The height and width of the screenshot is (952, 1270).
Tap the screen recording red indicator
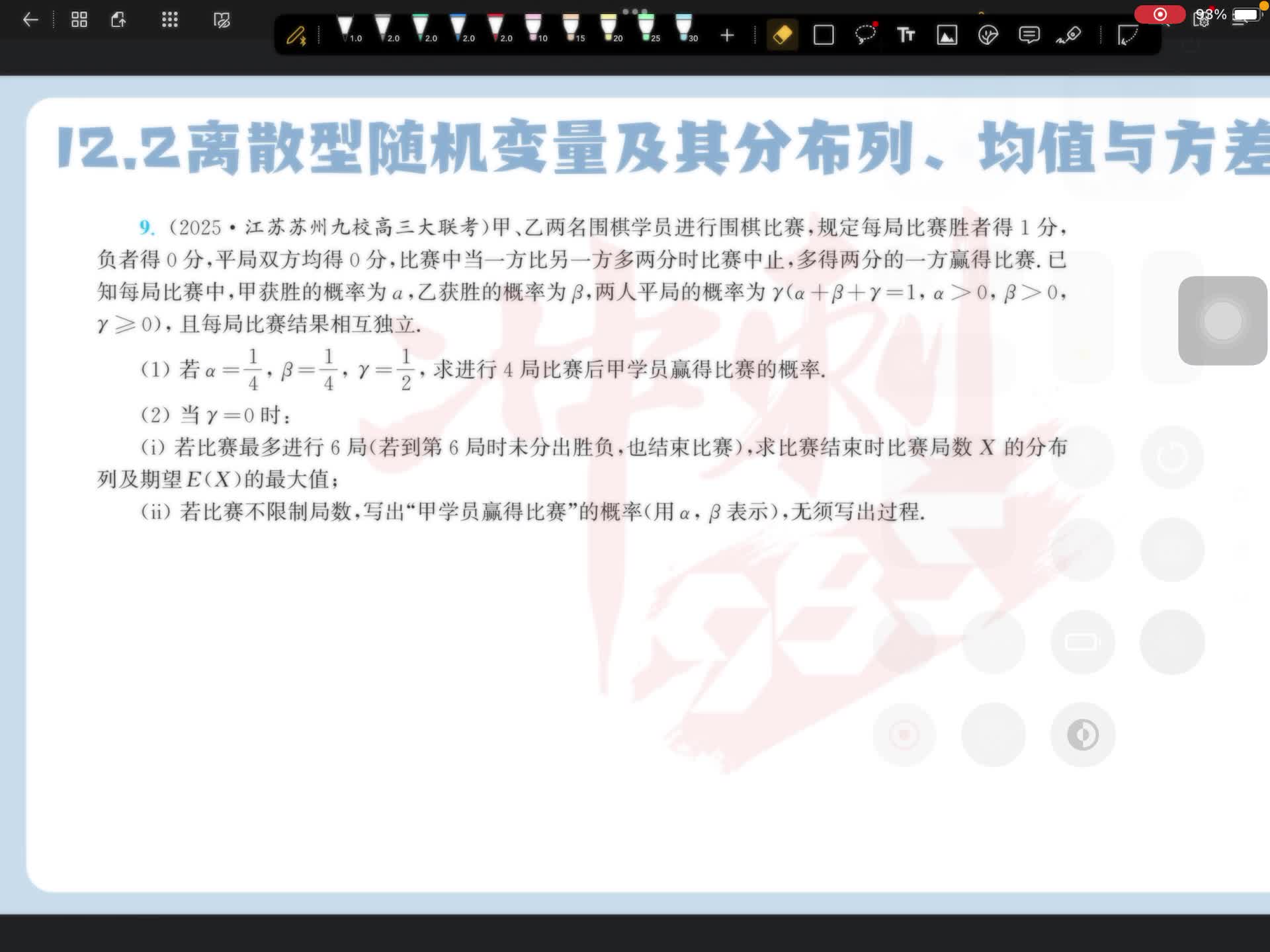tap(1160, 15)
